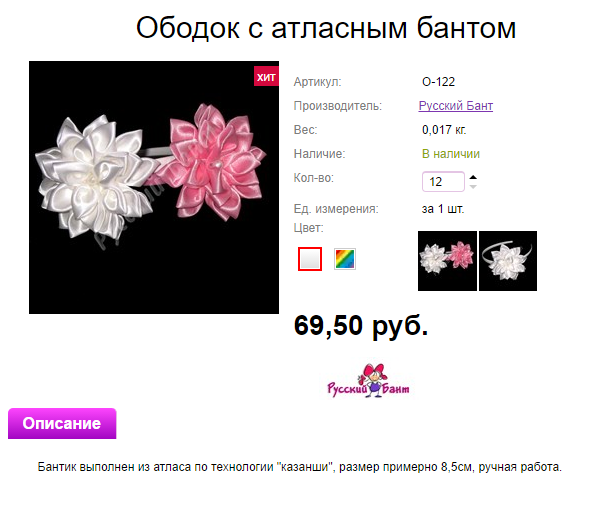
Task: Click the weight value 0,017 кг.
Action: (x=444, y=130)
